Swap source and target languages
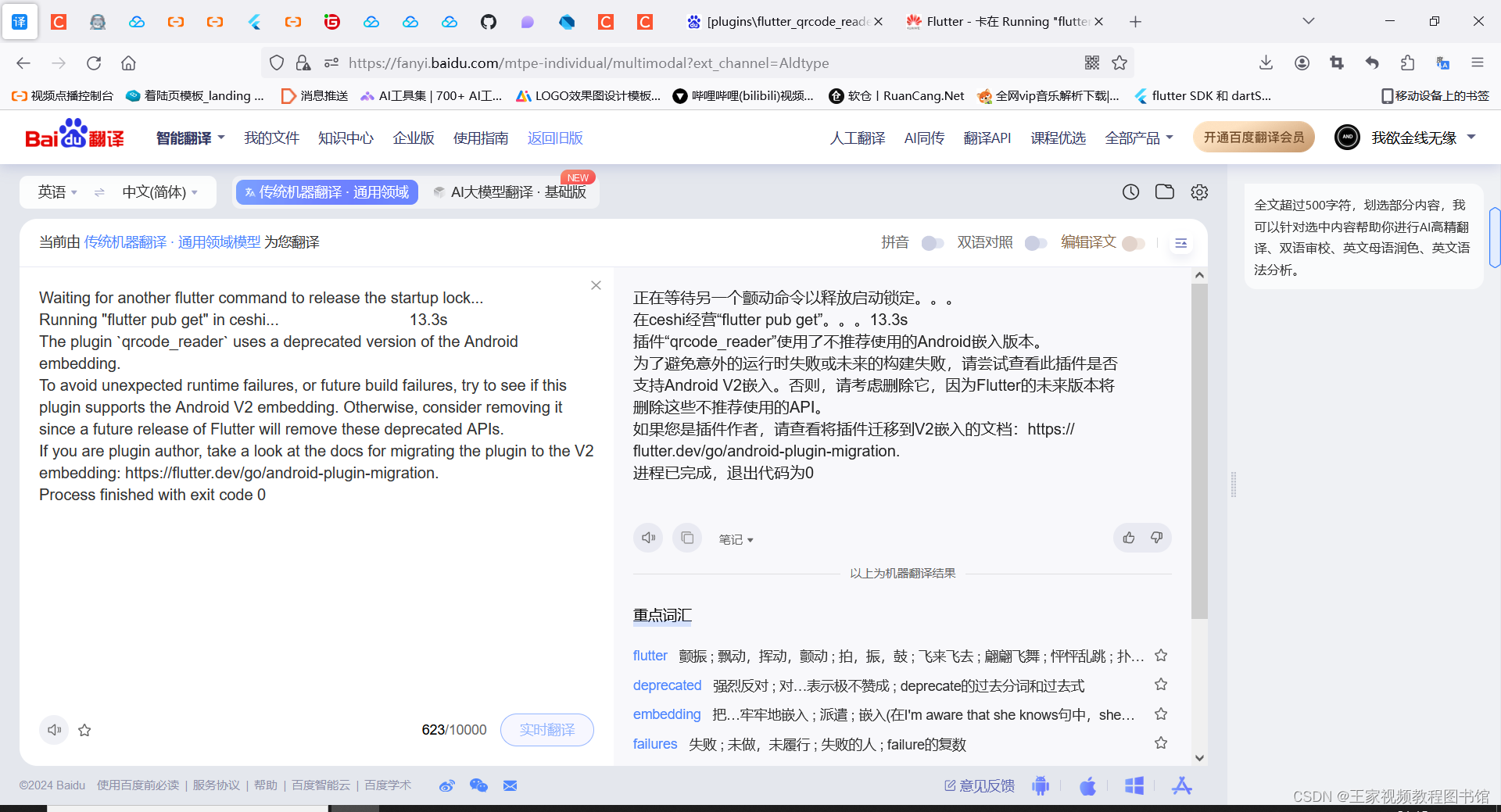The width and height of the screenshot is (1501, 812). coord(99,191)
